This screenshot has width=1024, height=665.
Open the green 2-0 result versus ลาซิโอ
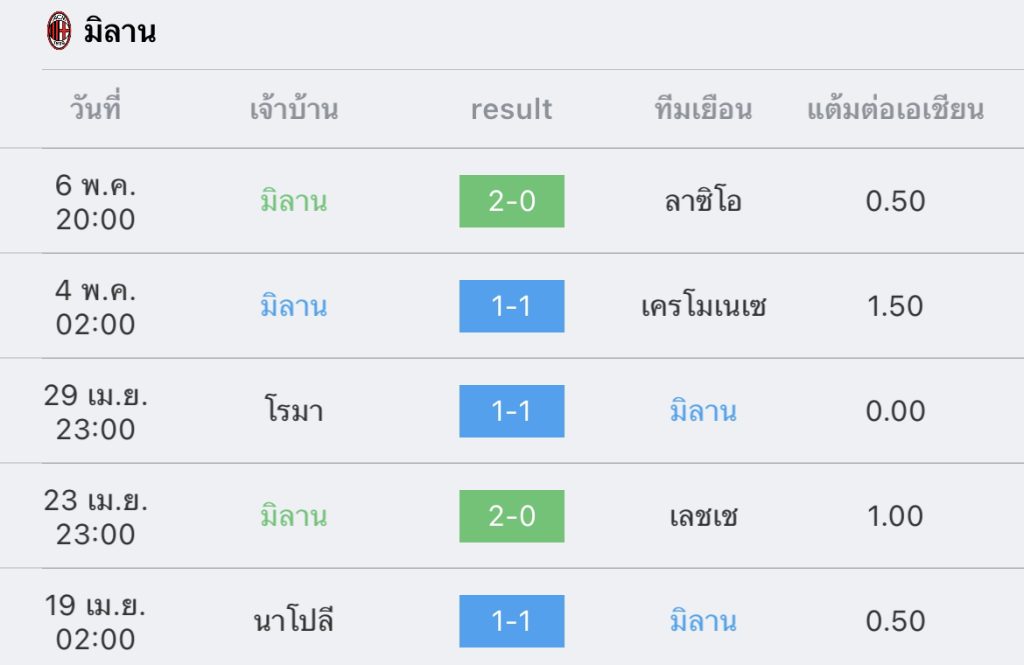[511, 201]
